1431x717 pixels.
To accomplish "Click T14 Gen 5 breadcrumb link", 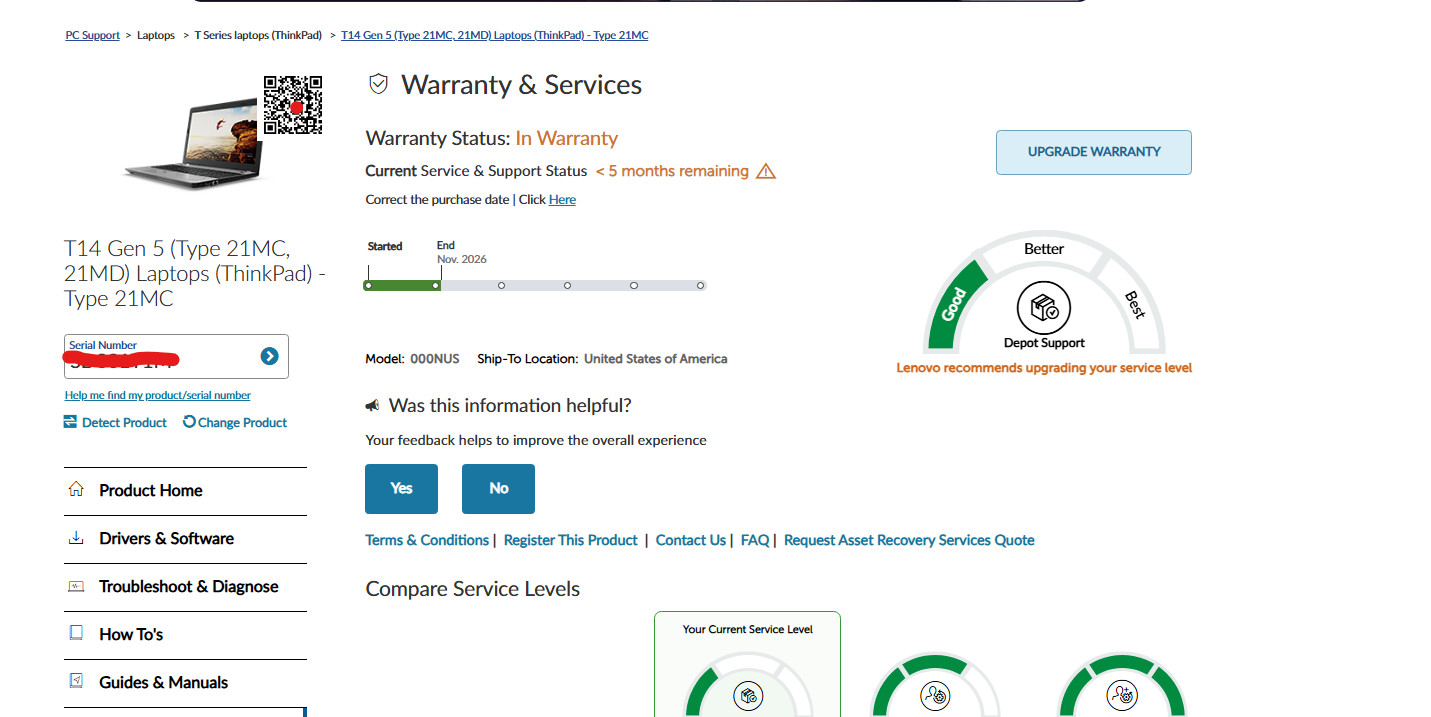I will click(495, 35).
